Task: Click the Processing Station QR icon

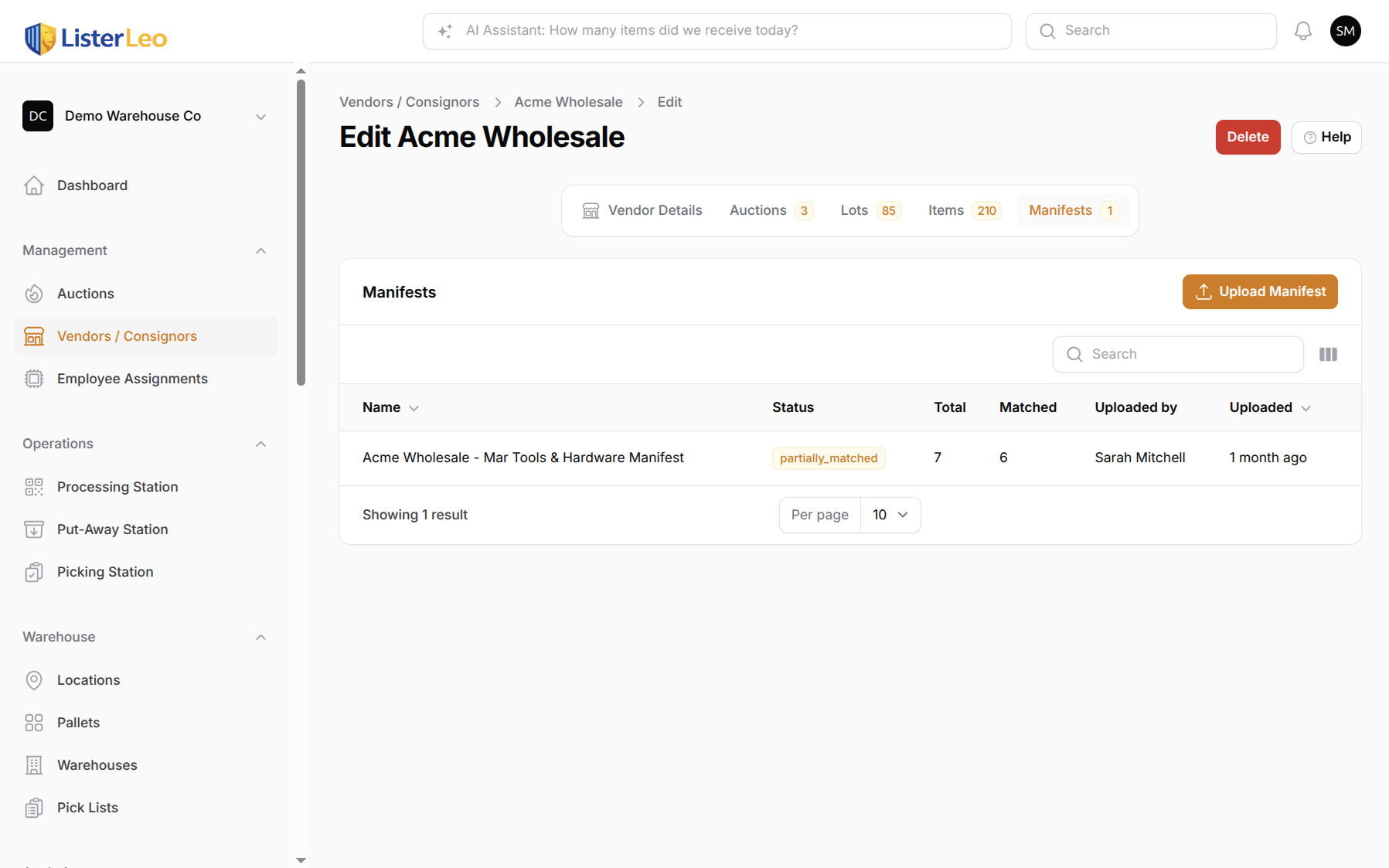Action: point(34,487)
